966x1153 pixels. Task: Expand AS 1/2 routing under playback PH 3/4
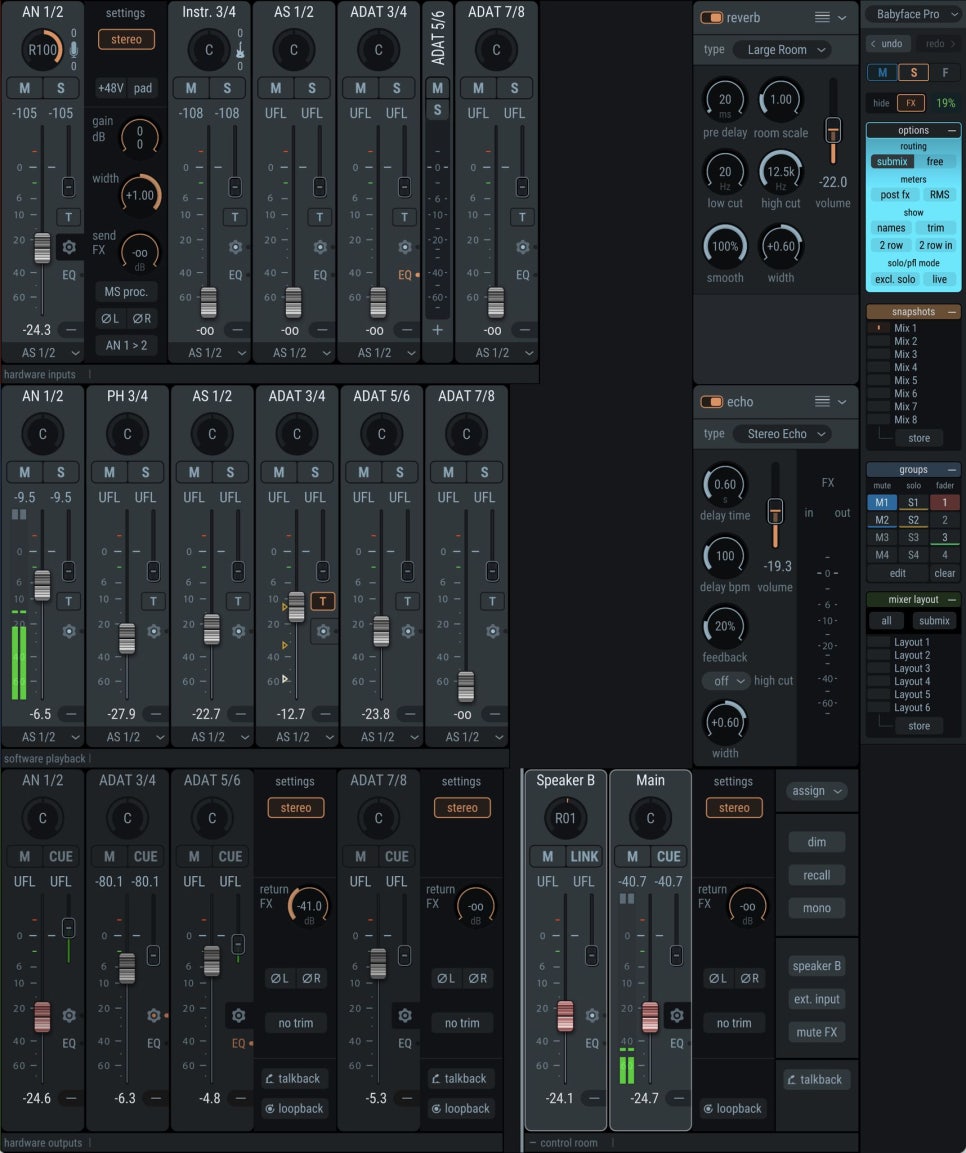point(128,737)
